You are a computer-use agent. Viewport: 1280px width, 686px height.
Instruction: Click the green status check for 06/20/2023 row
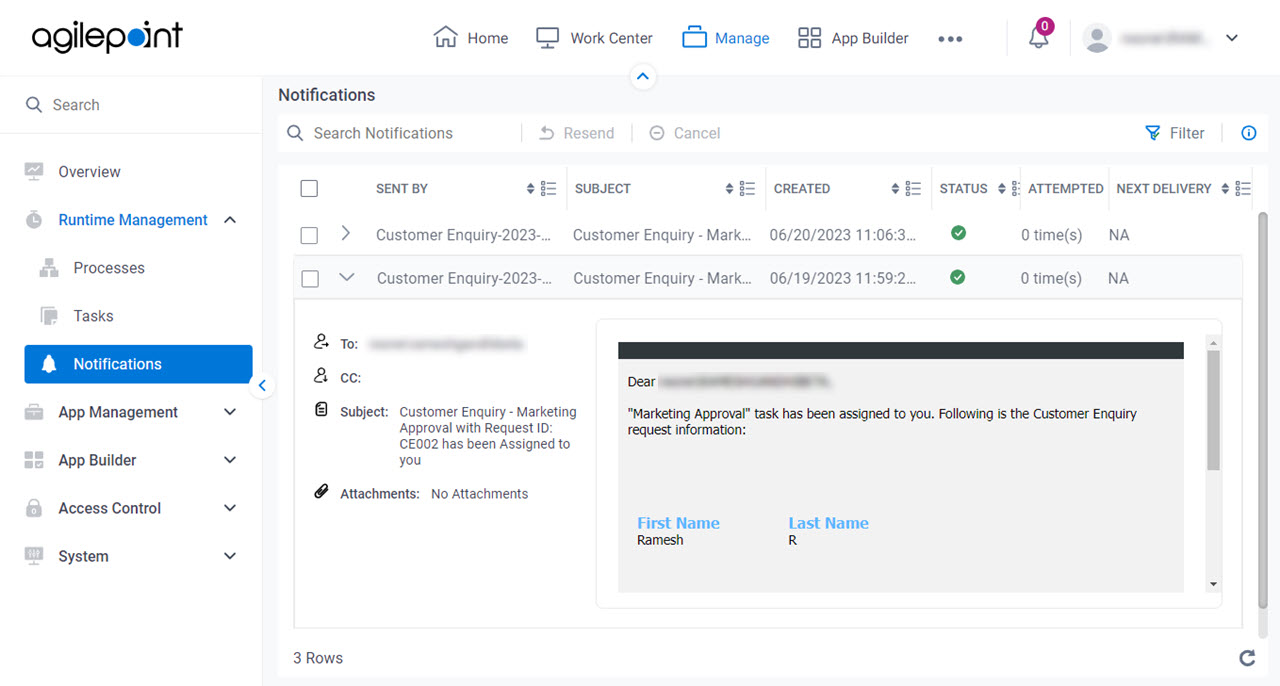coord(958,233)
